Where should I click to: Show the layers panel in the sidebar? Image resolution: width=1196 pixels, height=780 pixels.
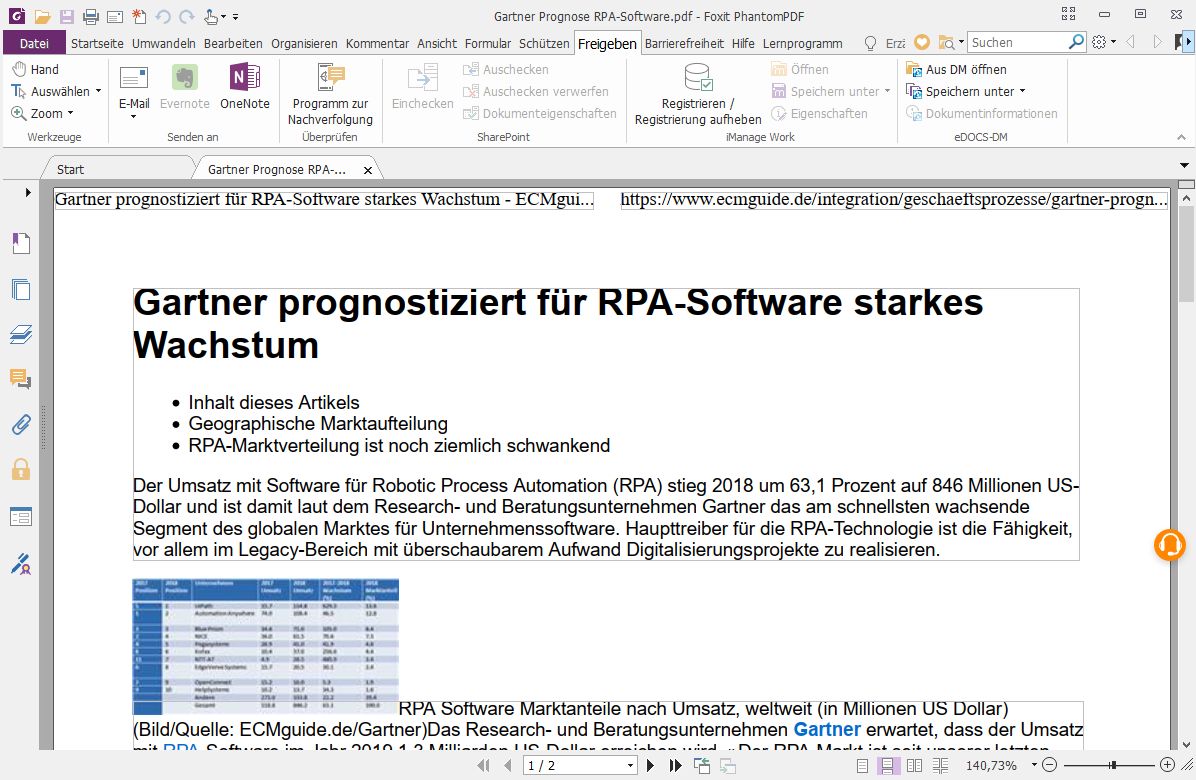click(x=21, y=334)
